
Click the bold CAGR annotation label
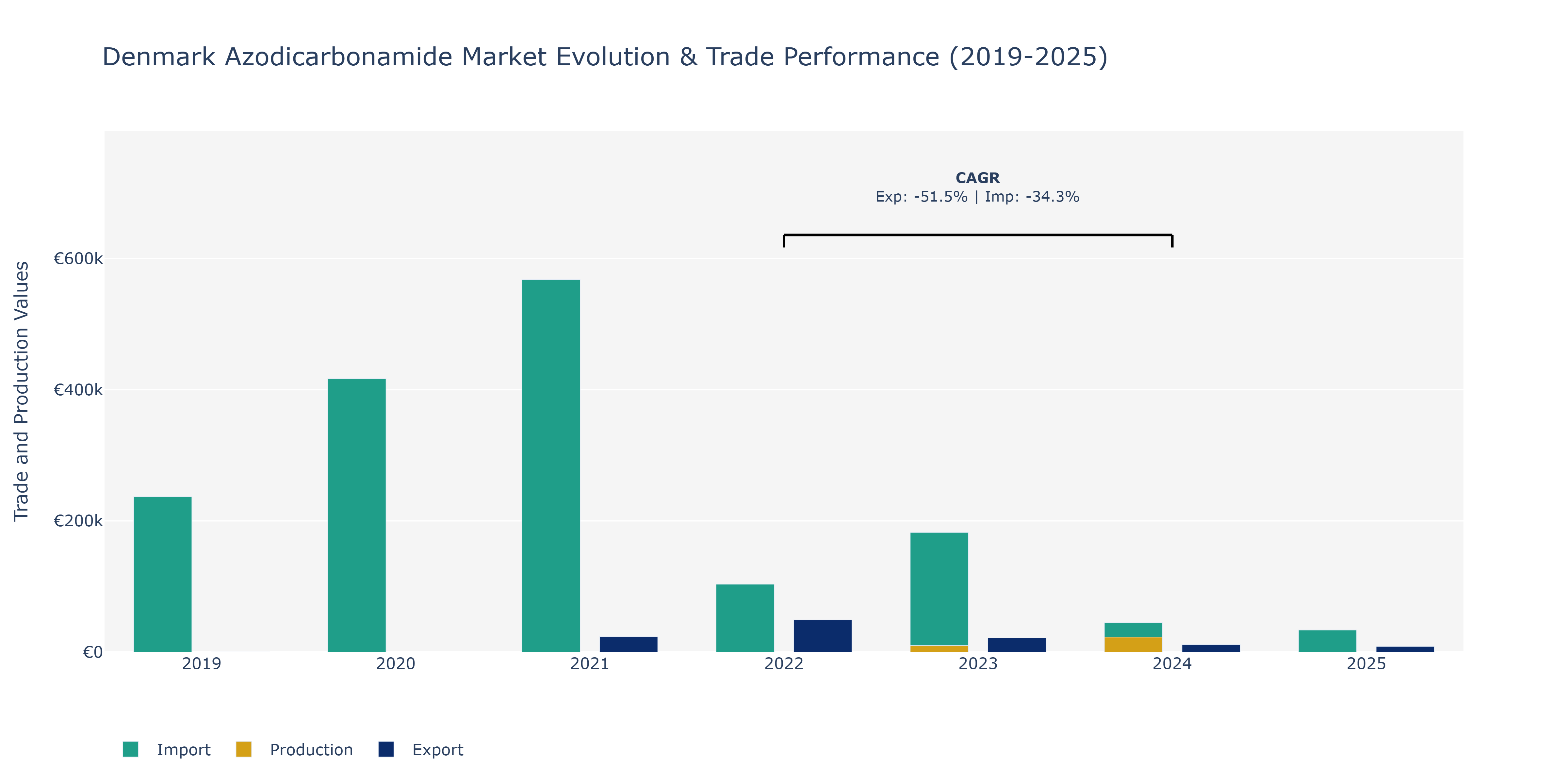pyautogui.click(x=978, y=178)
